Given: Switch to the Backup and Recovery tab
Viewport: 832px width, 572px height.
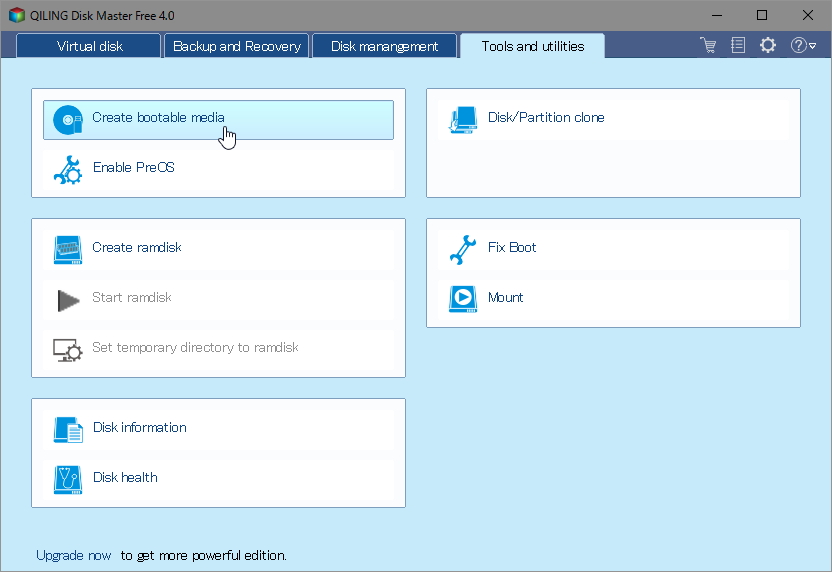Looking at the screenshot, I should click(237, 46).
